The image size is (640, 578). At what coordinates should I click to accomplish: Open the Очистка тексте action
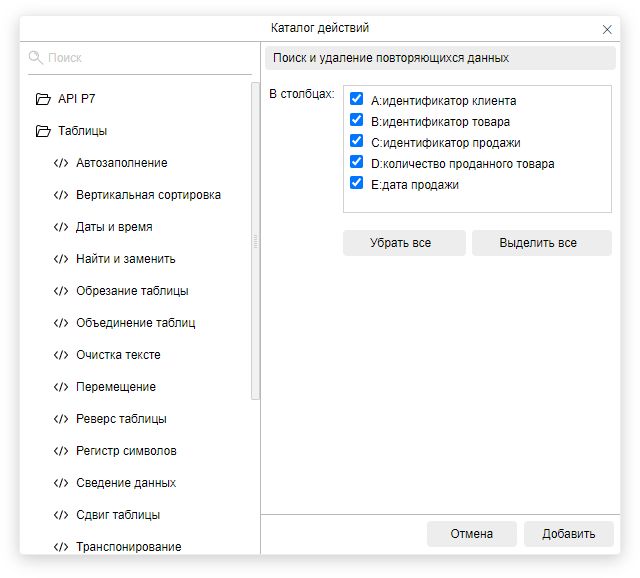tap(118, 355)
